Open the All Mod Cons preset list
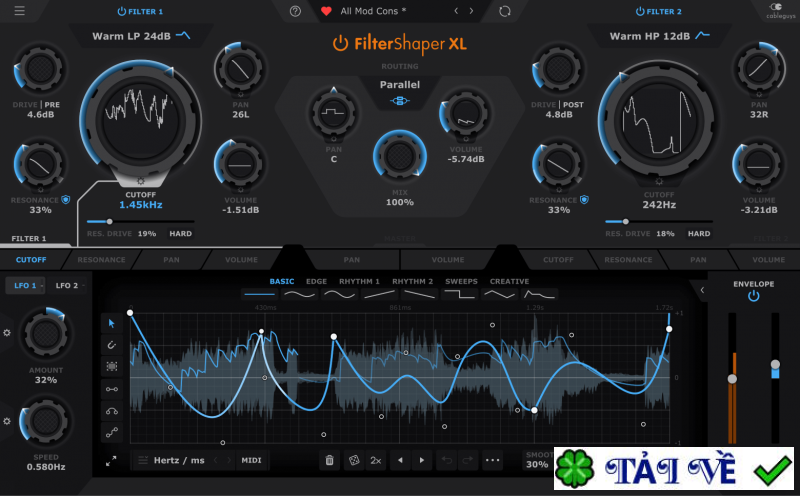800x496 pixels. point(373,11)
